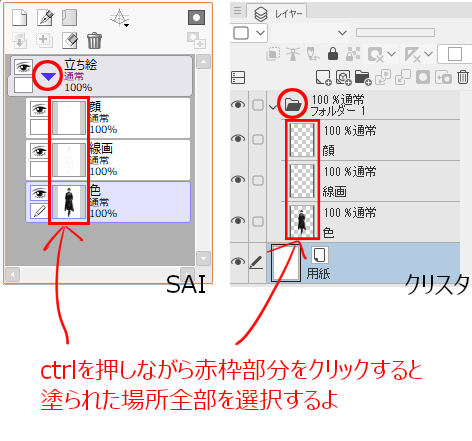Image resolution: width=472 pixels, height=441 pixels.
Task: Check the box beside Clip Studio 線画 layer
Action: point(258,180)
